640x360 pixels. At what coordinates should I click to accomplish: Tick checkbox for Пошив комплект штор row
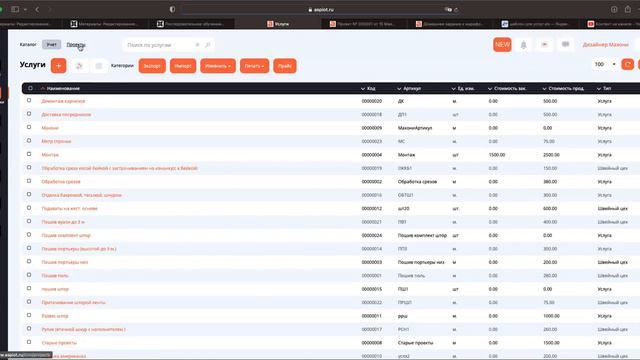(29, 235)
